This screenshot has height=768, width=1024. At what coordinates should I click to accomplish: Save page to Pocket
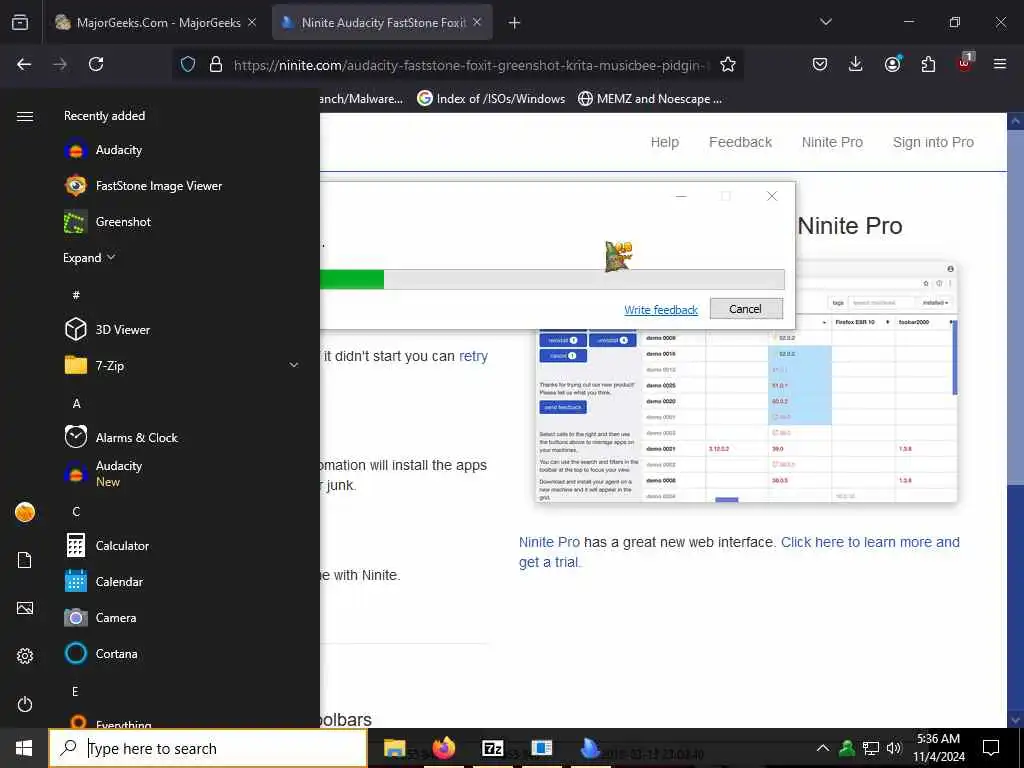pos(820,64)
